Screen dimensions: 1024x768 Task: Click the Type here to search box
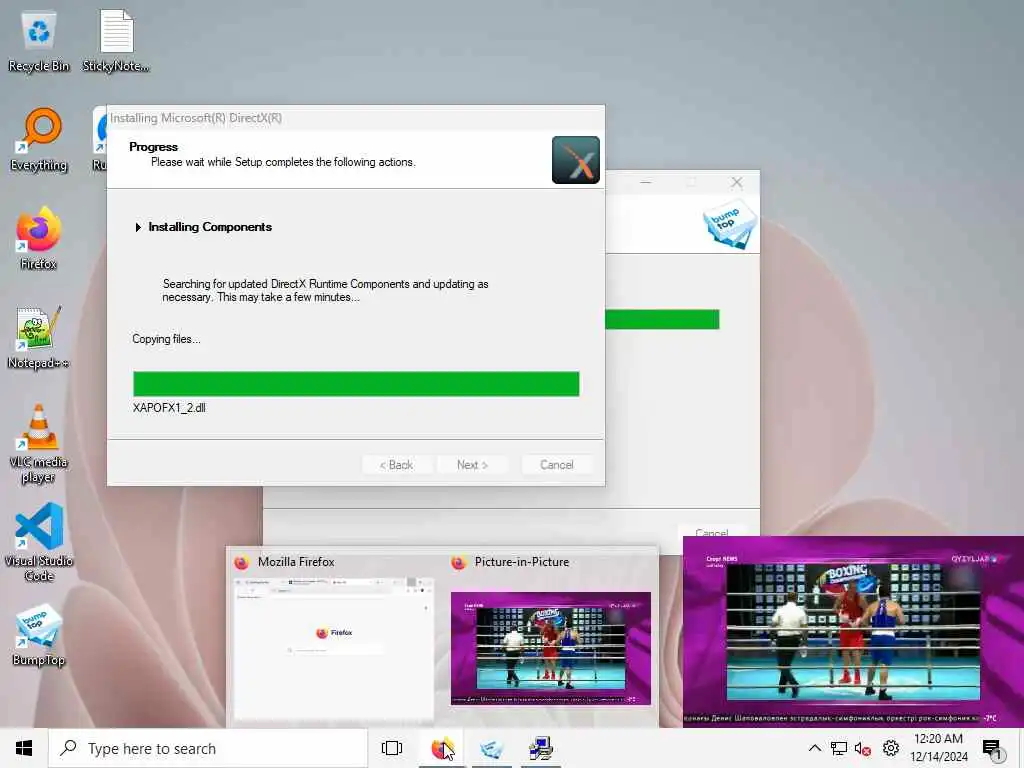click(x=208, y=748)
